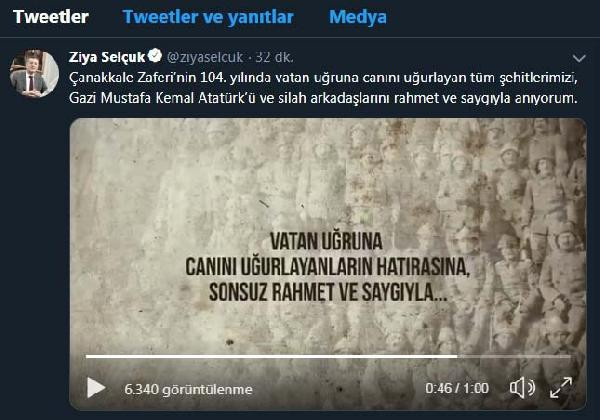Switch to the Tweetler ve yanıtlar tab

click(x=208, y=17)
